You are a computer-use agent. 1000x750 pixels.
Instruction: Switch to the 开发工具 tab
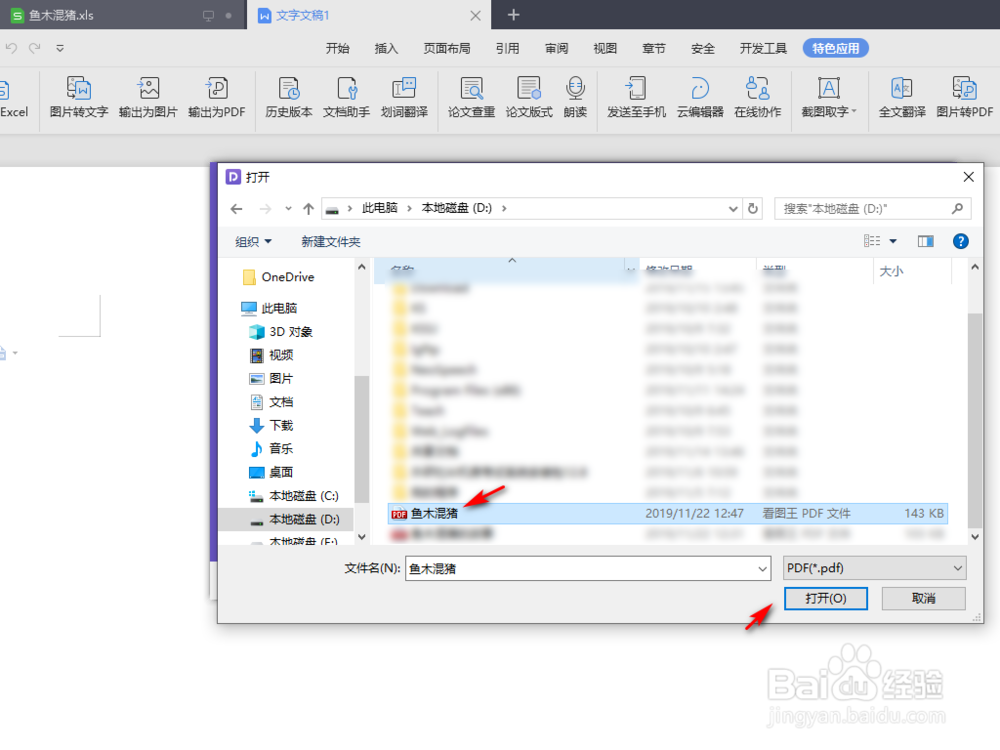[763, 48]
